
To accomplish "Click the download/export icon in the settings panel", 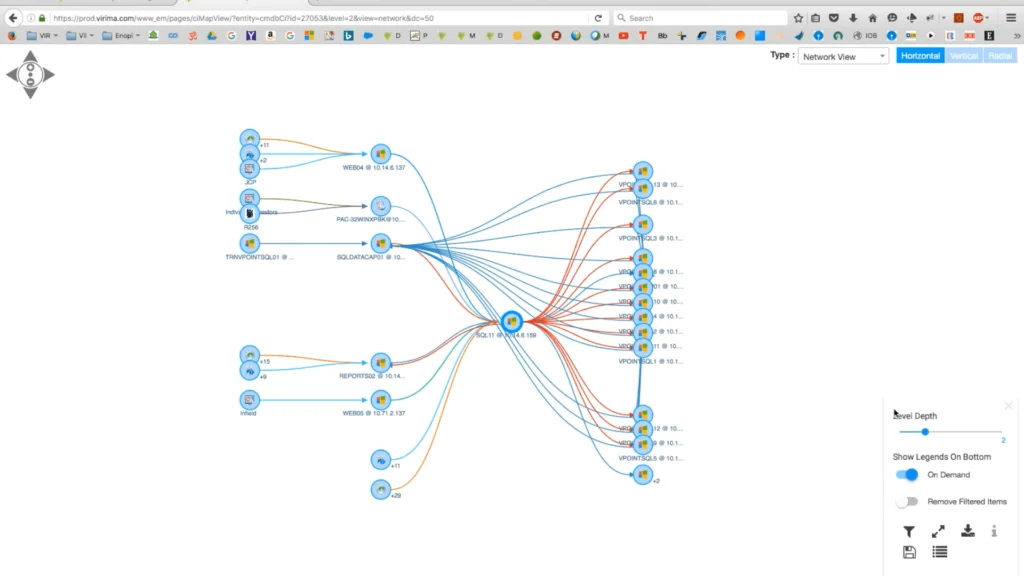I will coord(967,531).
